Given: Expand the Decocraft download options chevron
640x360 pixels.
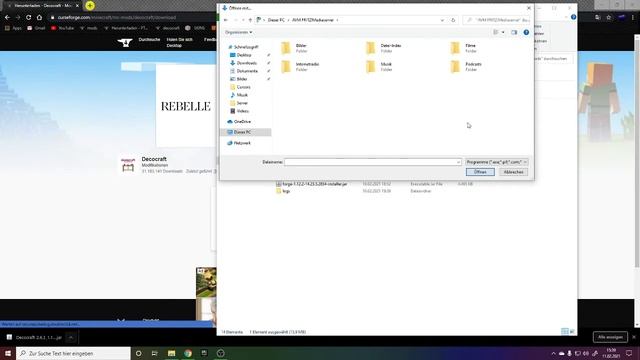Looking at the screenshot, I should (x=71, y=338).
